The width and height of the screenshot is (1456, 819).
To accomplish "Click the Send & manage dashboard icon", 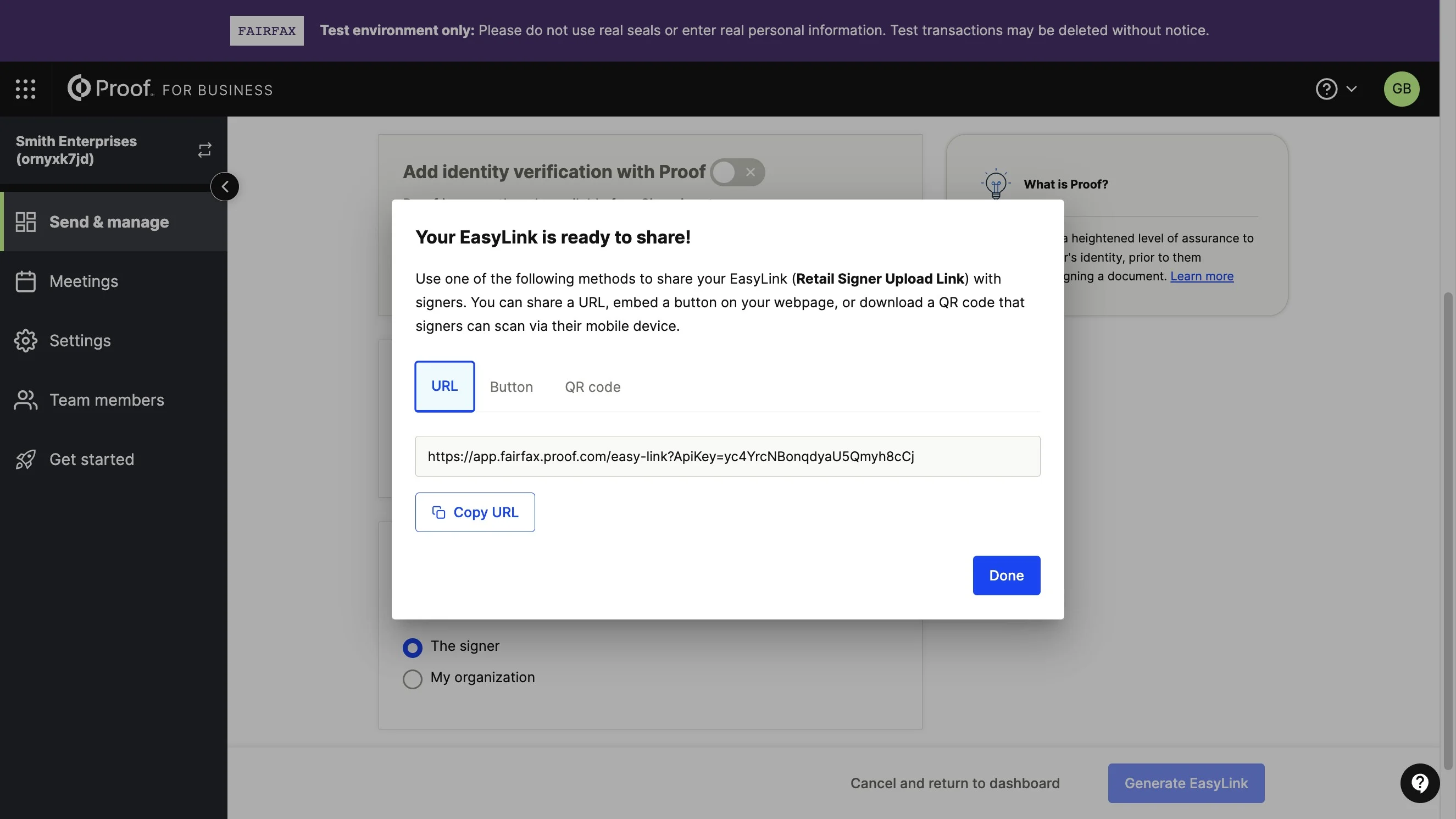I will click(25, 222).
